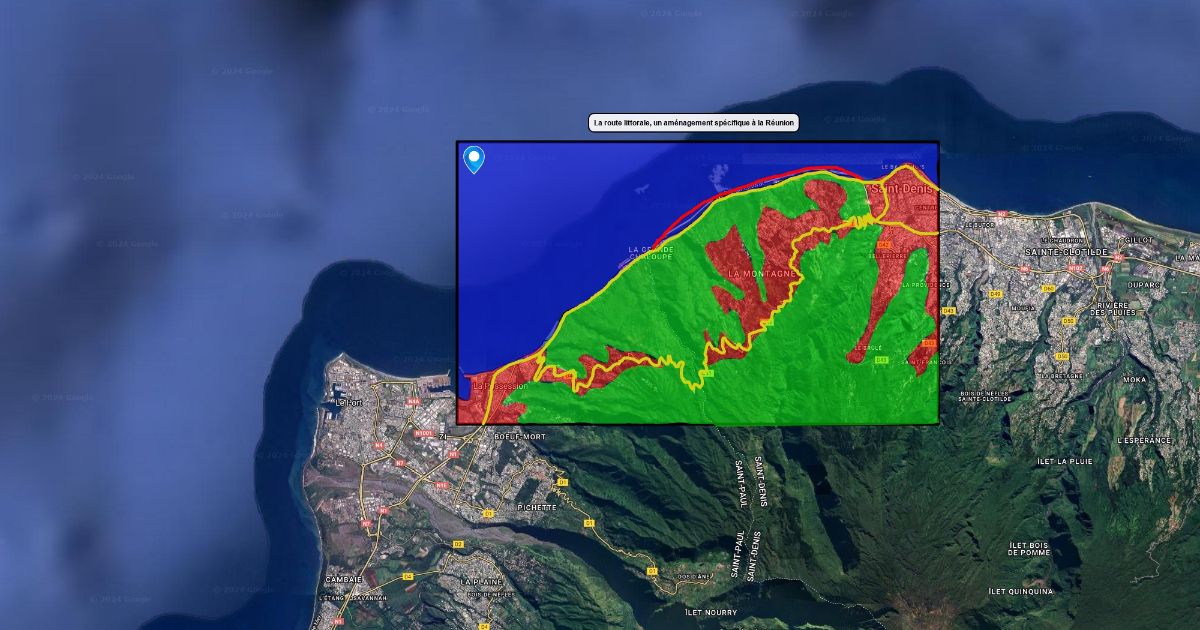Click the GILLOT place label

pyautogui.click(x=1139, y=240)
